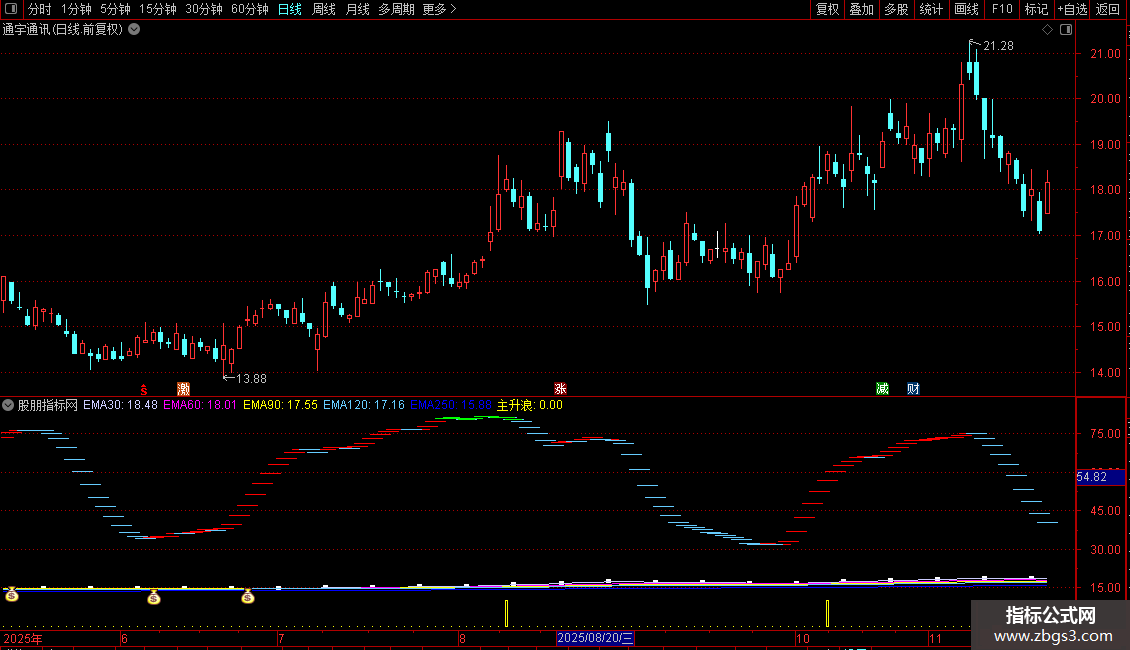The height and width of the screenshot is (650, 1130).
Task: Click the green 减 event marker
Action: coord(882,389)
